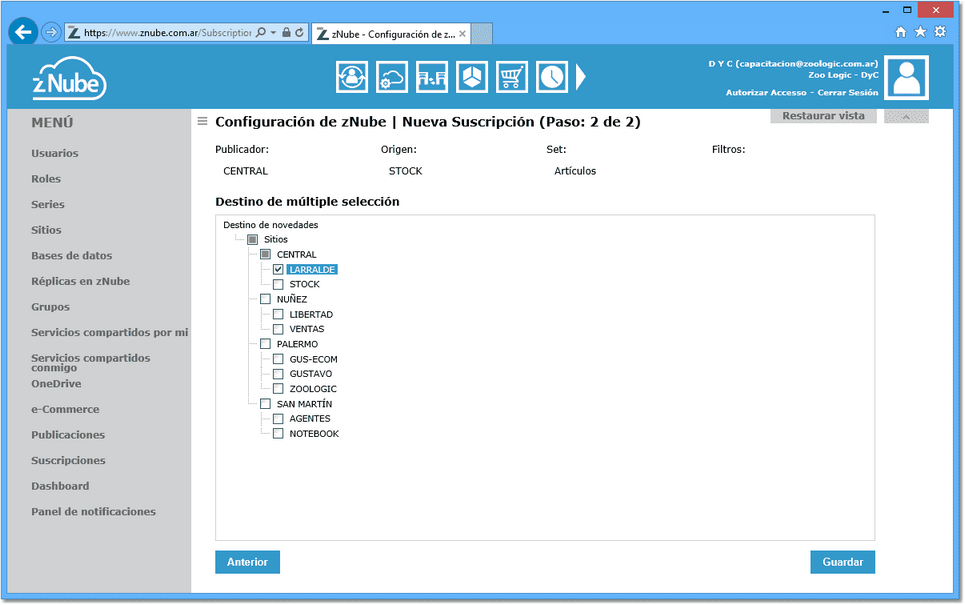Screen dimensions: 965x605
Task: Check the PALERMO site checkbox
Action: (265, 344)
